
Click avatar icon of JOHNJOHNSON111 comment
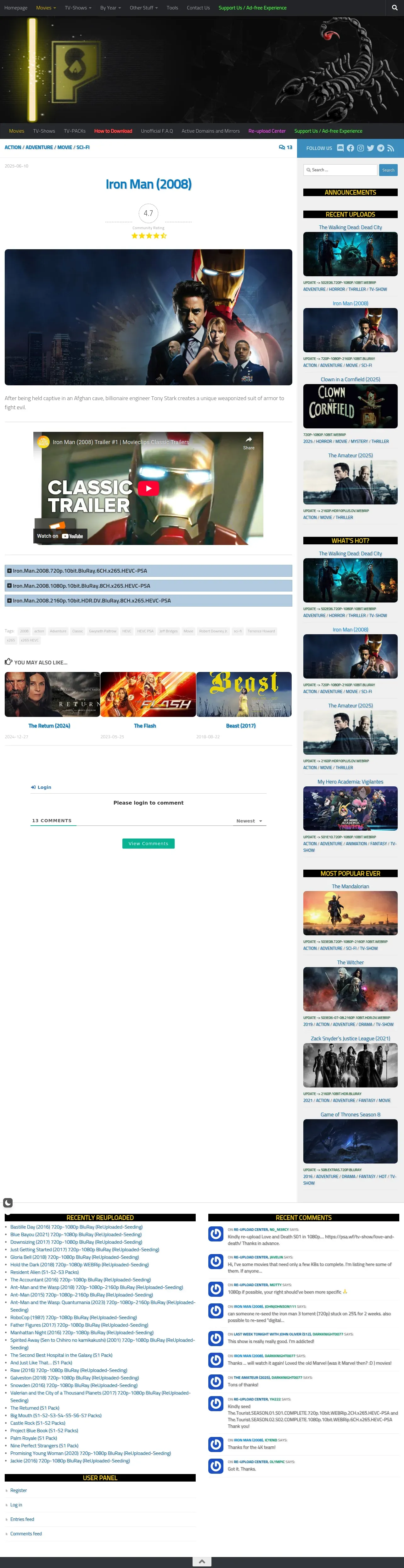pos(216,1311)
